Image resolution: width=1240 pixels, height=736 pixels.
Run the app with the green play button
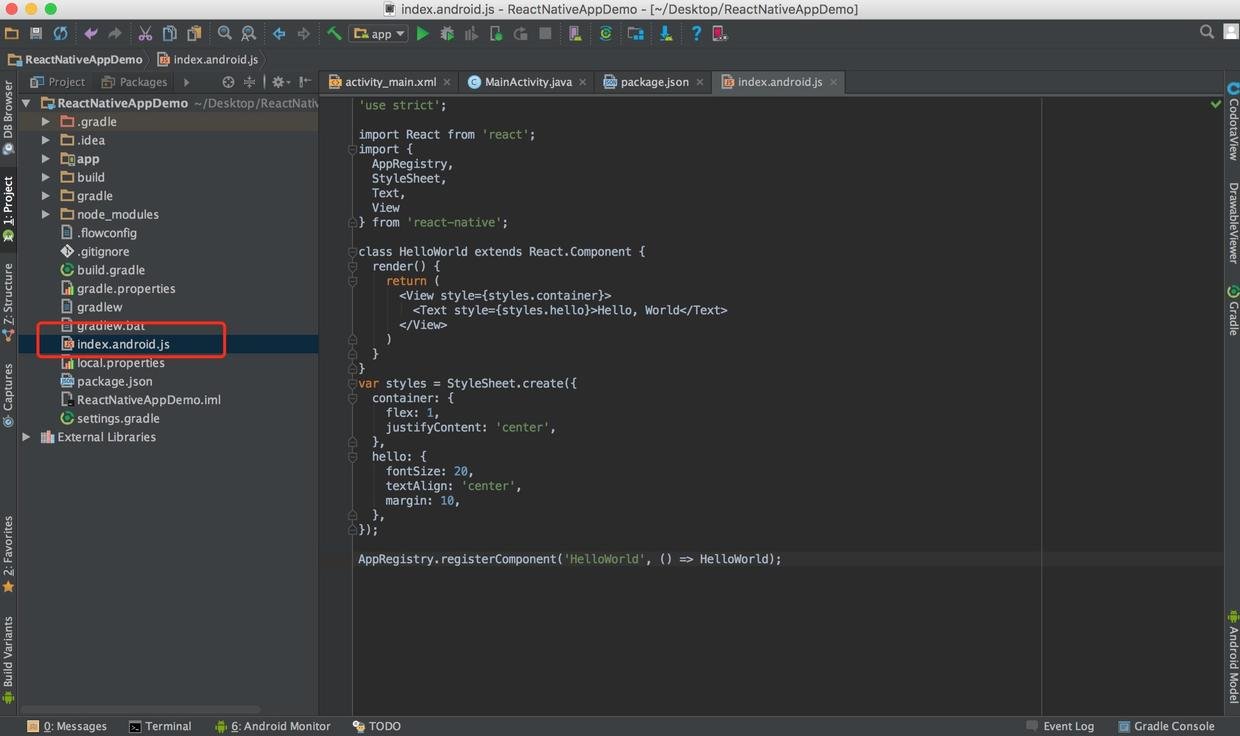tap(422, 33)
